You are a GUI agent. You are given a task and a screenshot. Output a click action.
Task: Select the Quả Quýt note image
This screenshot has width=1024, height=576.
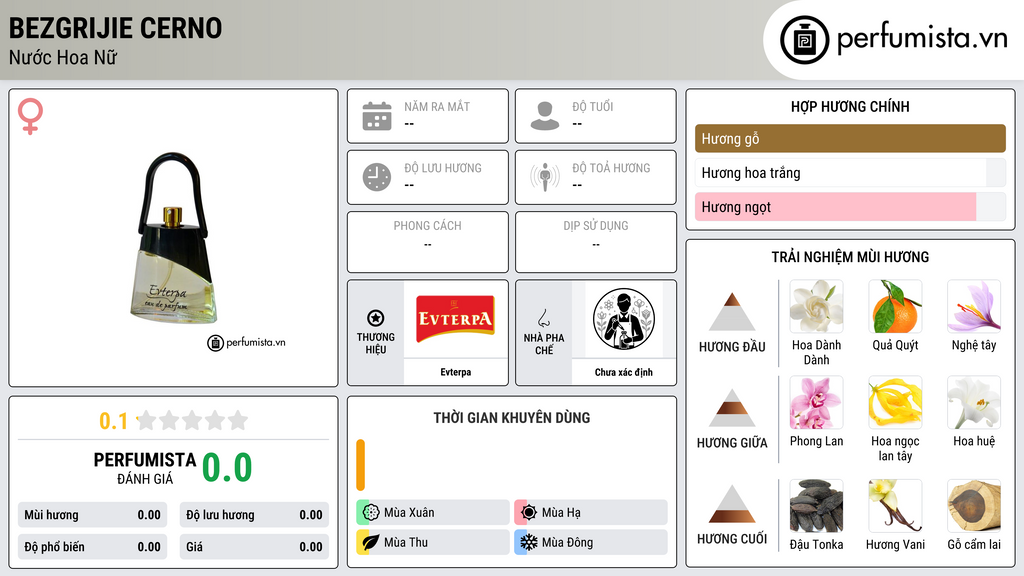[x=895, y=306]
